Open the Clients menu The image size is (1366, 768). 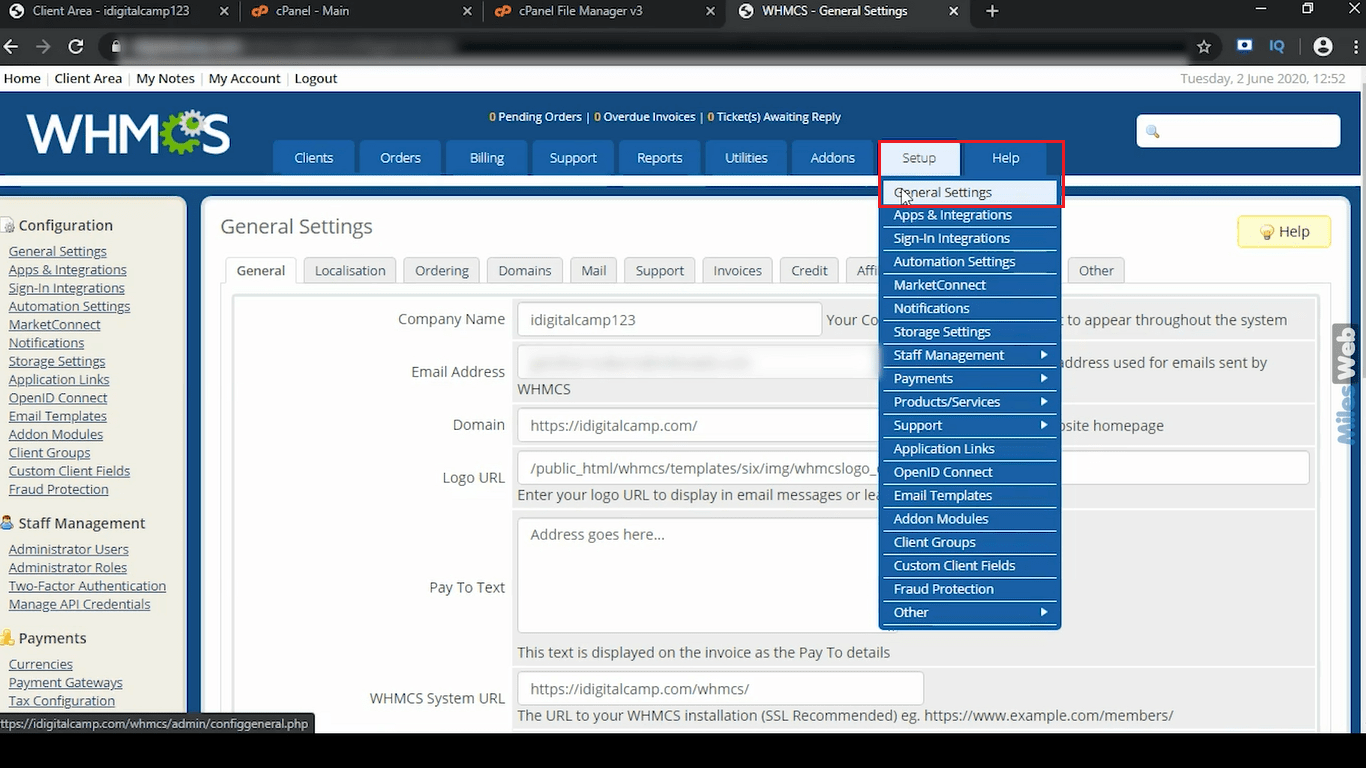(x=314, y=158)
